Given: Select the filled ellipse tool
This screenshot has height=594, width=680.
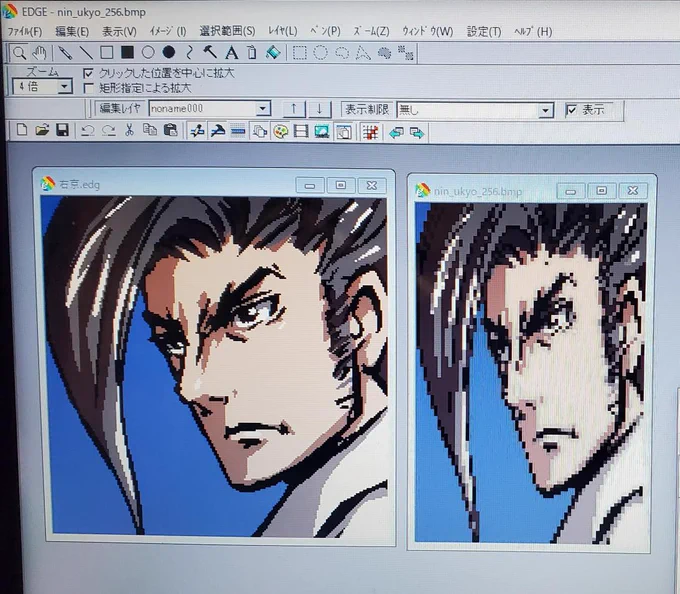Looking at the screenshot, I should point(169,53).
